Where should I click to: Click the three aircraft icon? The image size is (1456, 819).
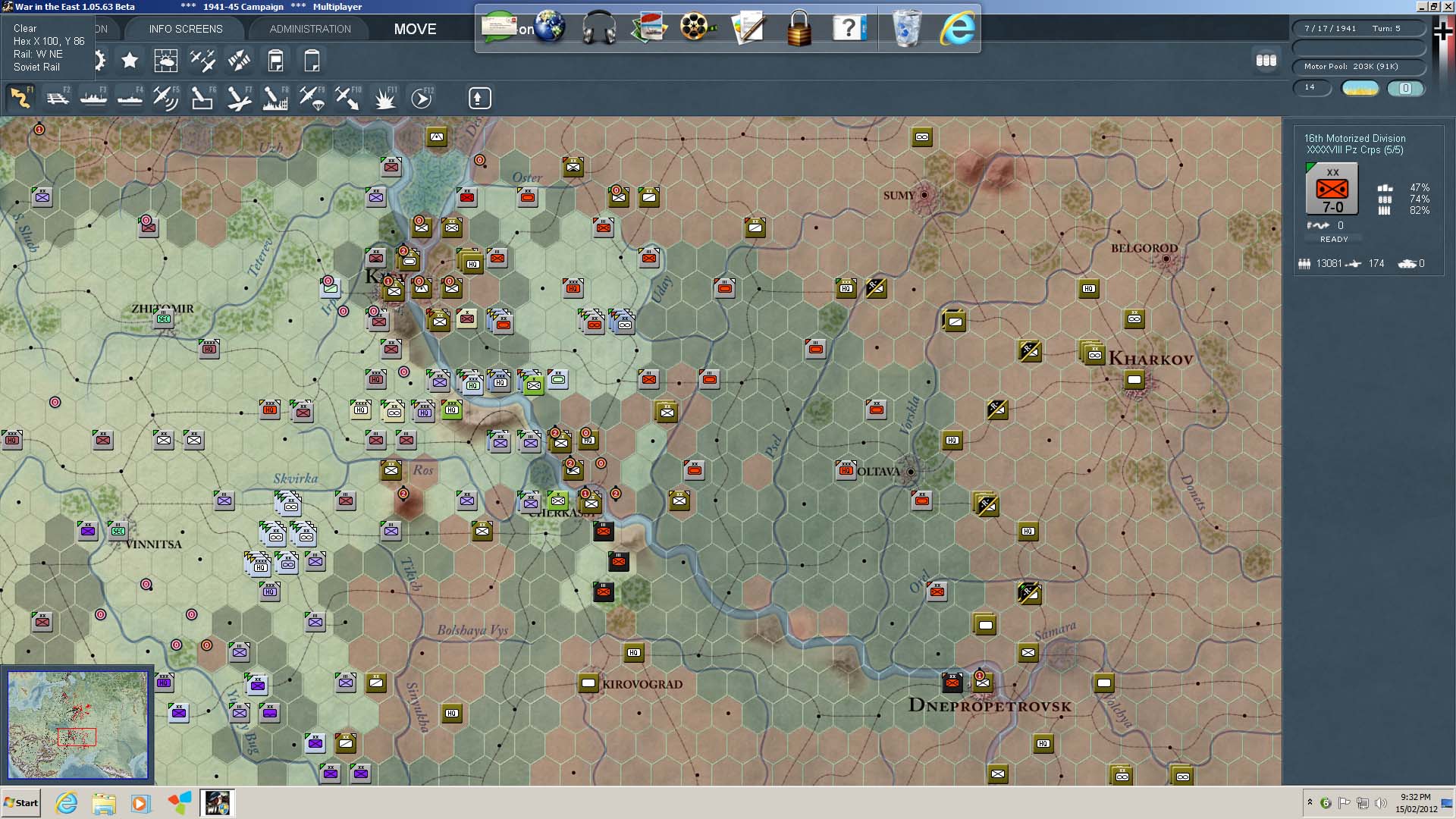[202, 60]
